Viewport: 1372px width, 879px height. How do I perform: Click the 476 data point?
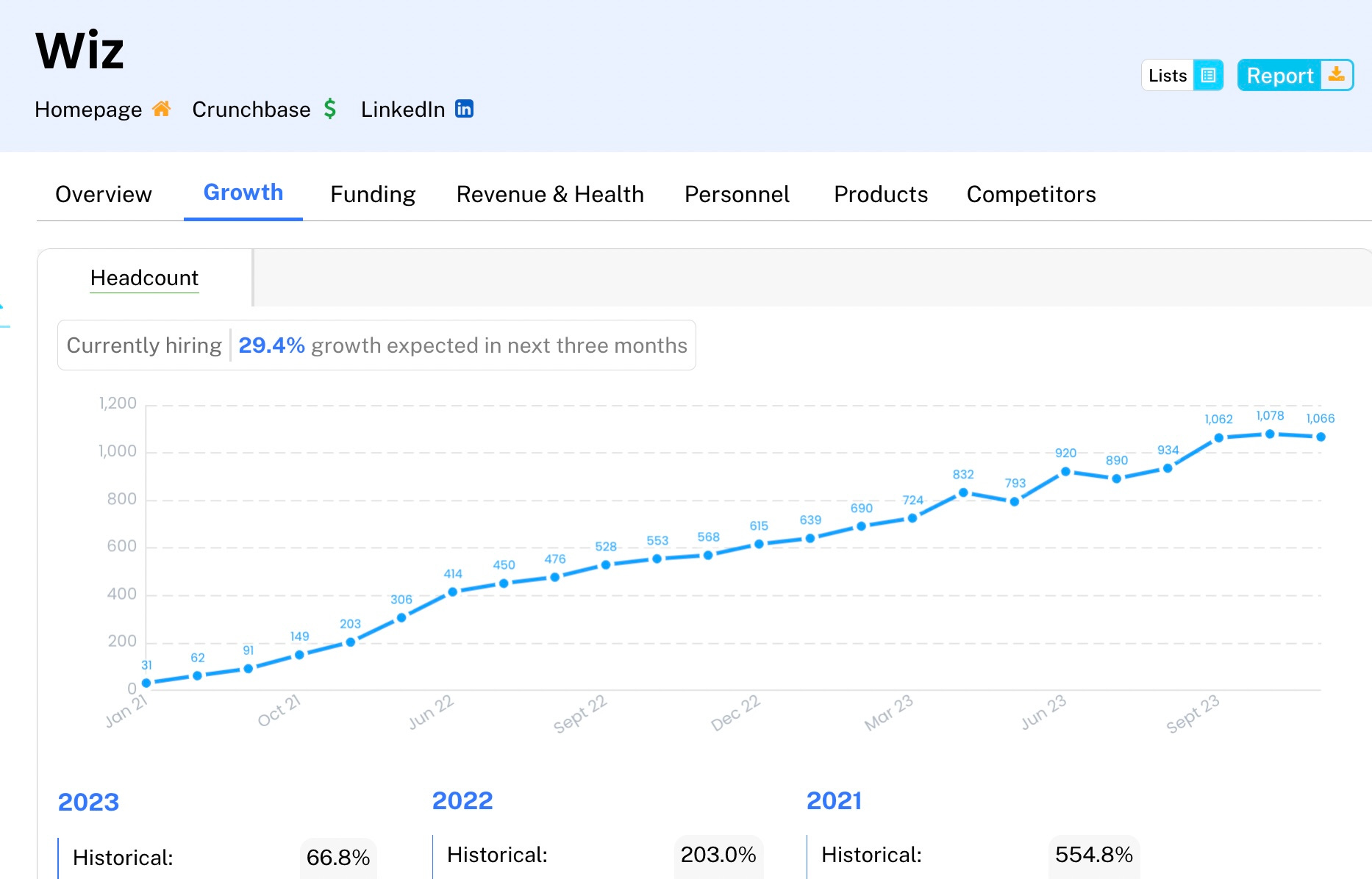(x=555, y=578)
